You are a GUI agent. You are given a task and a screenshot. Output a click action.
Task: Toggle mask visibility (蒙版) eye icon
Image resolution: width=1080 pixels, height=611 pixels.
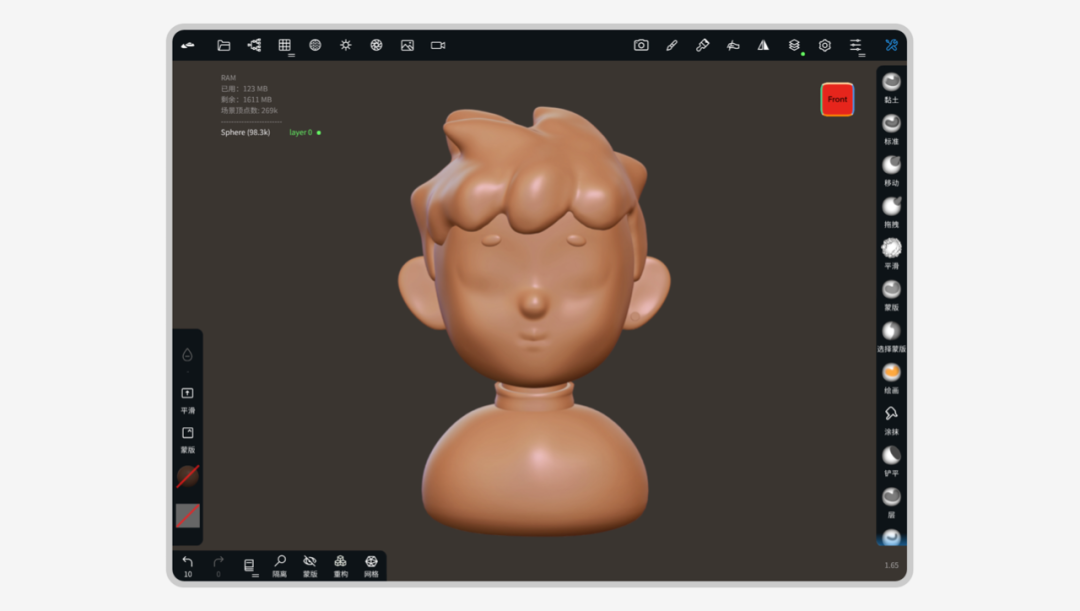(310, 562)
